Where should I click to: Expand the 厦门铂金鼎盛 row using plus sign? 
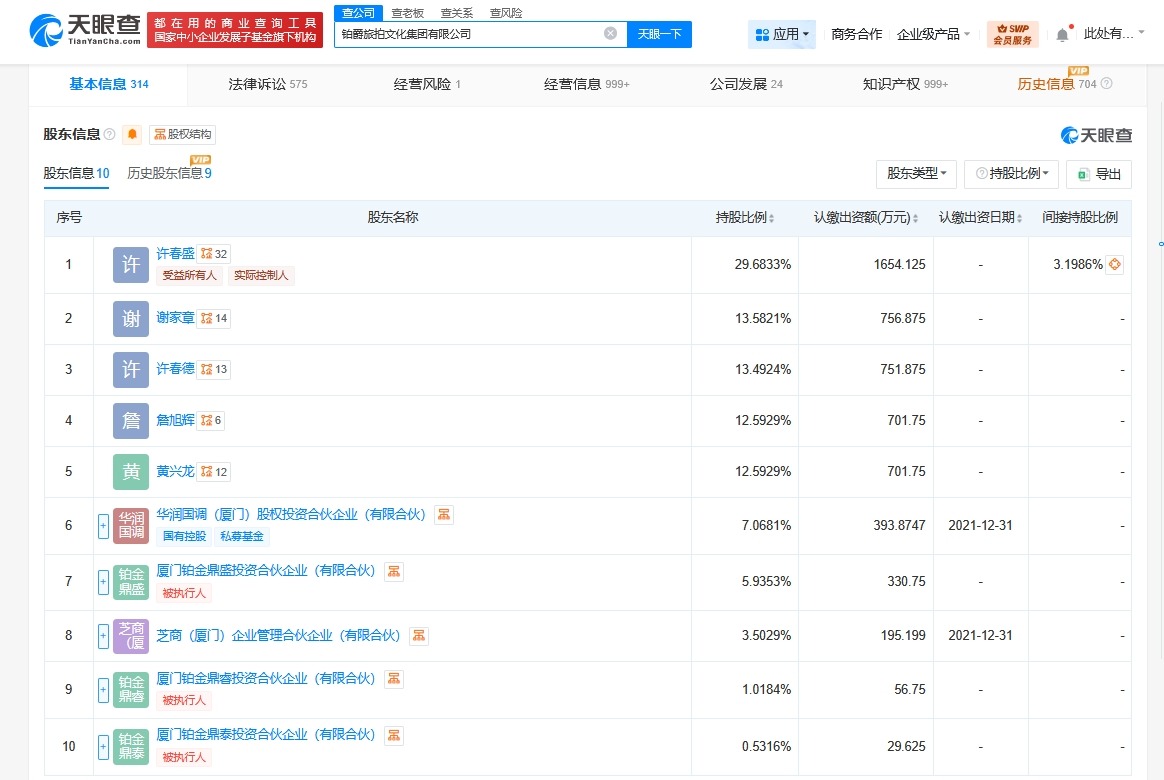[103, 582]
